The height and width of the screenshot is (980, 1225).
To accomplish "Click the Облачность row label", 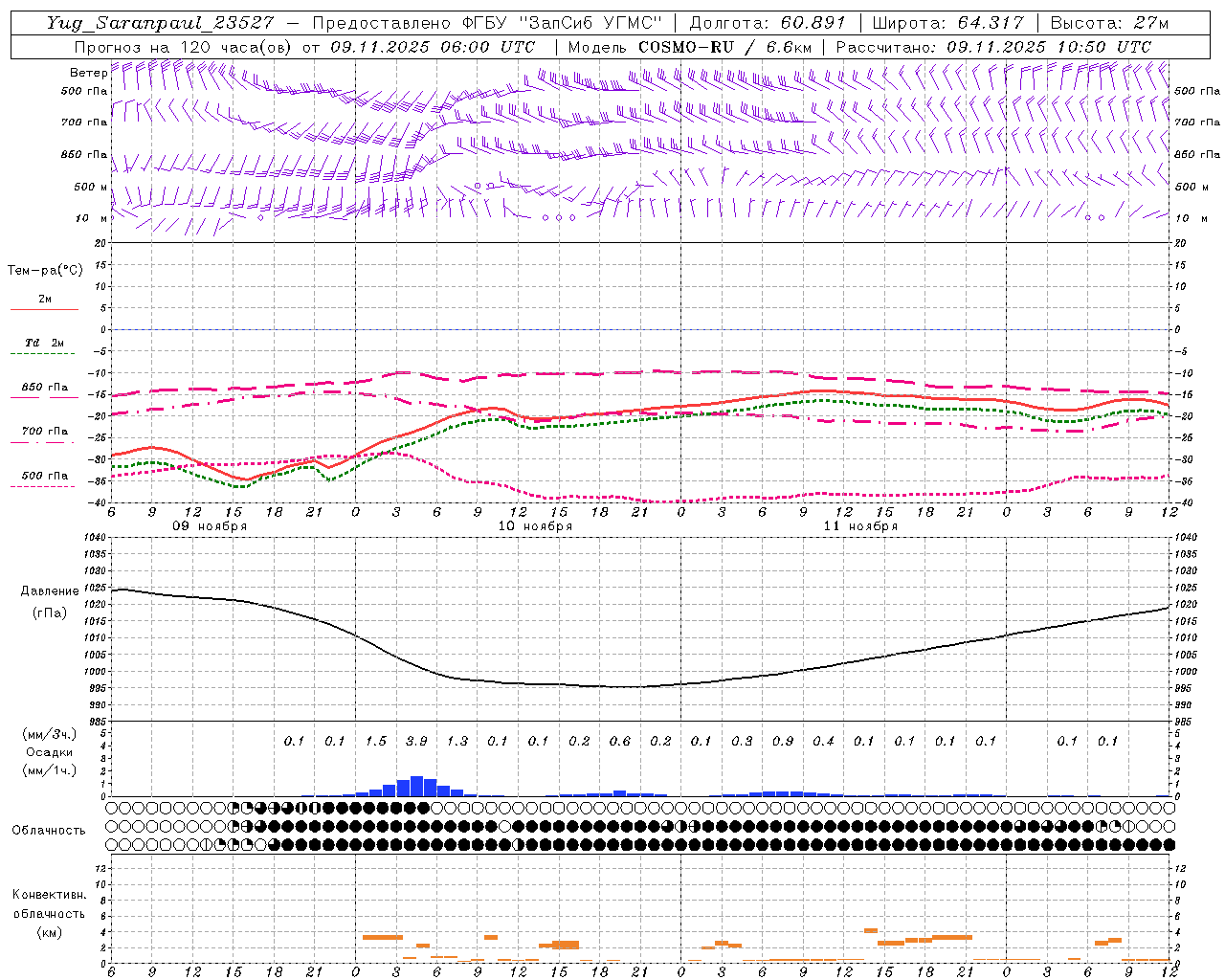I will point(49,831).
